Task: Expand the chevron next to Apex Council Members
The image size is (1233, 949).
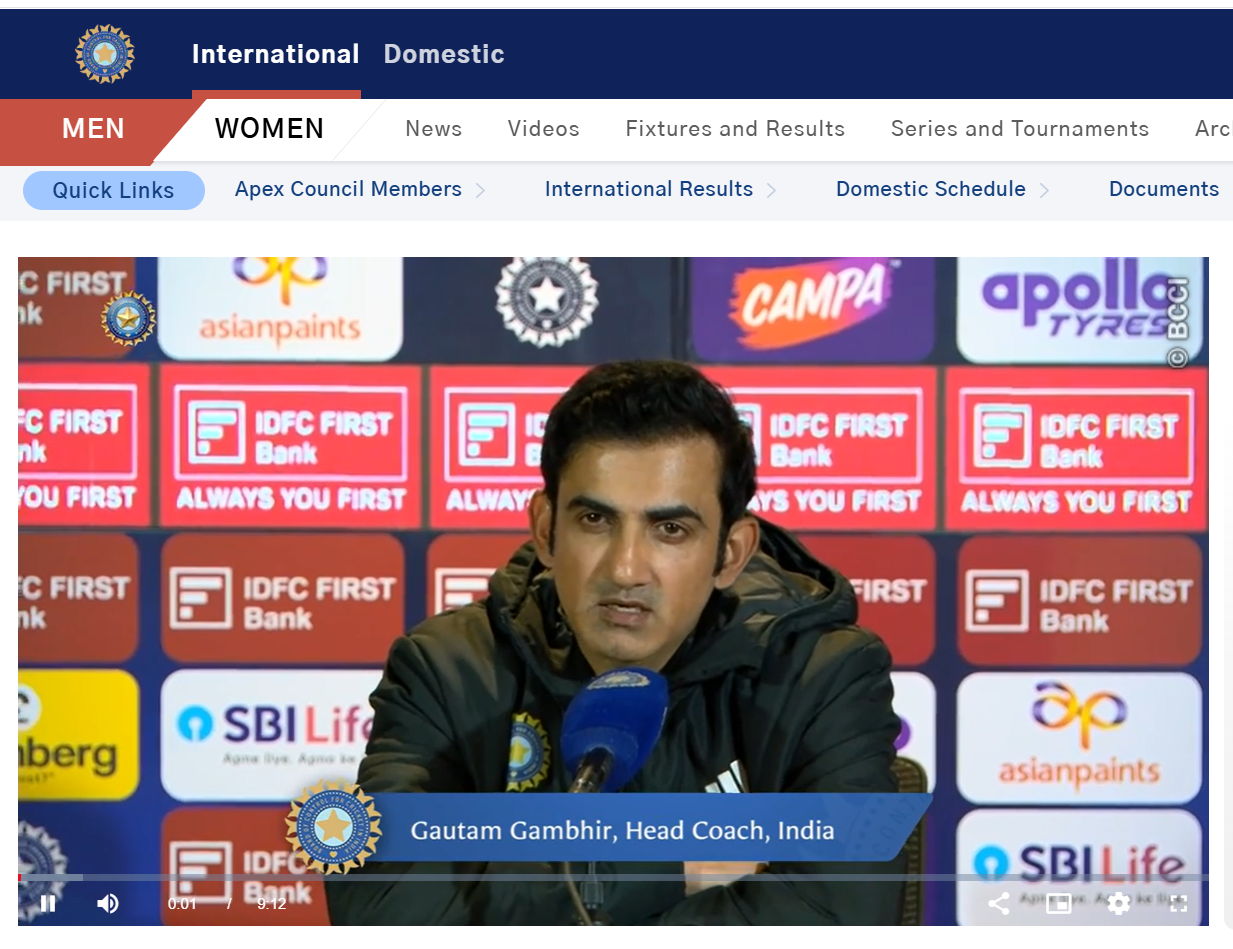Action: point(480,190)
